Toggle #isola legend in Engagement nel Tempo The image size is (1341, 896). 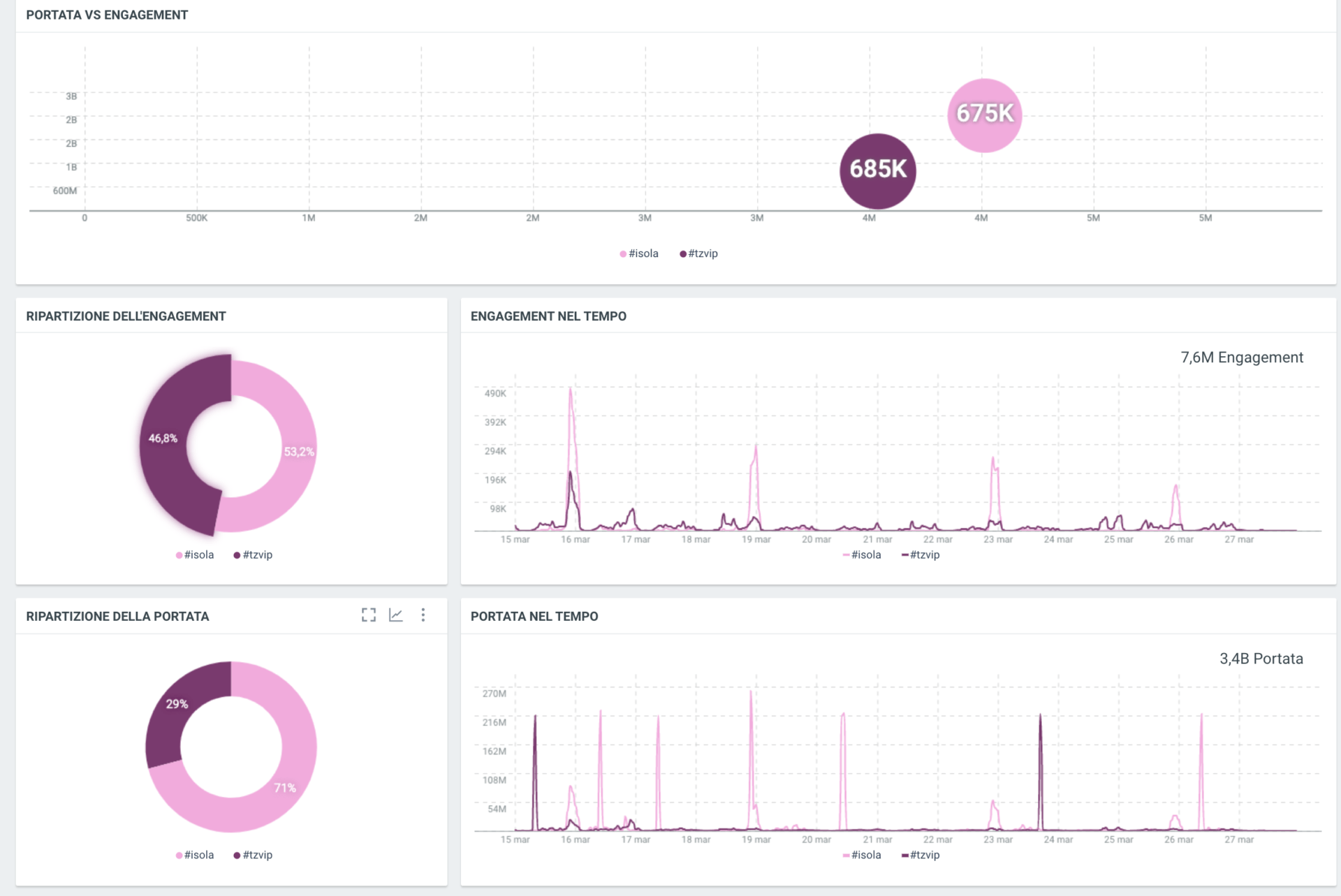pyautogui.click(x=862, y=555)
